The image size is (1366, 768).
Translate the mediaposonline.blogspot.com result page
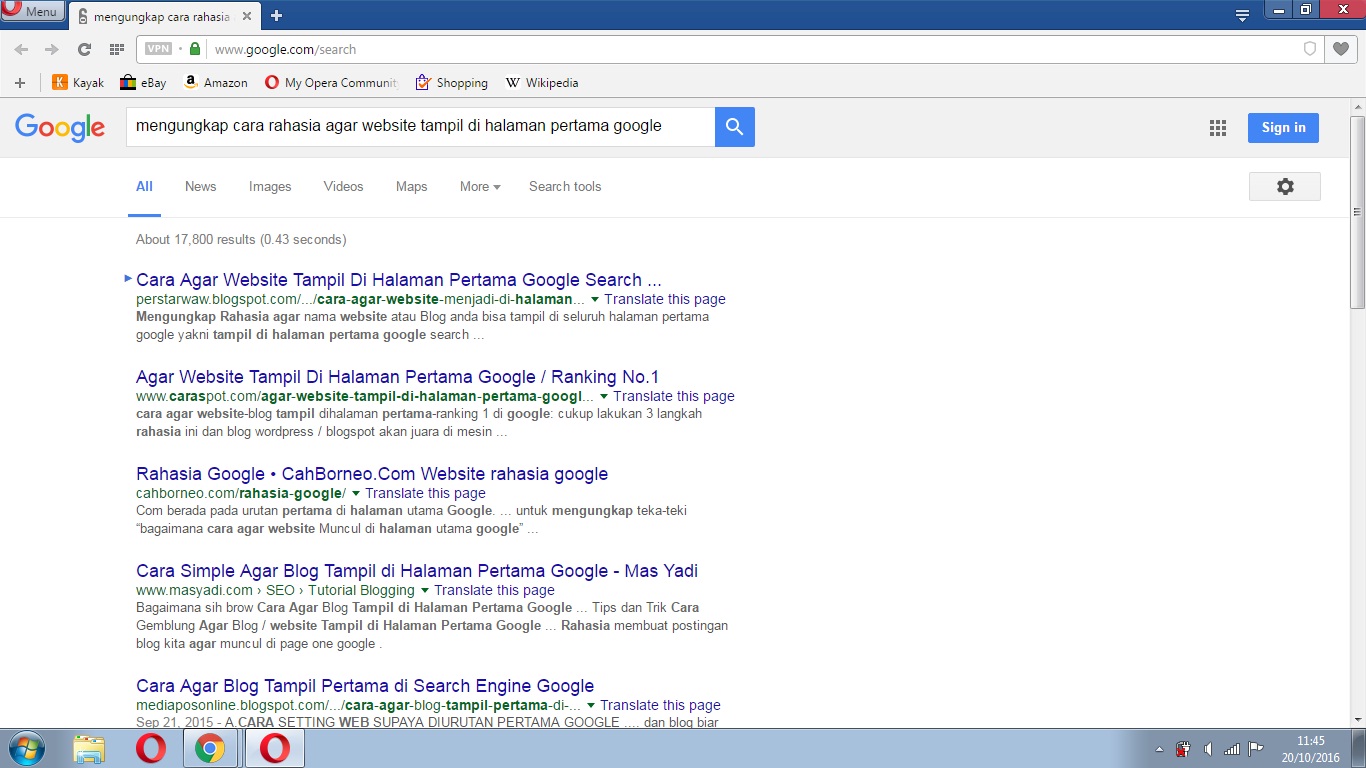click(660, 705)
